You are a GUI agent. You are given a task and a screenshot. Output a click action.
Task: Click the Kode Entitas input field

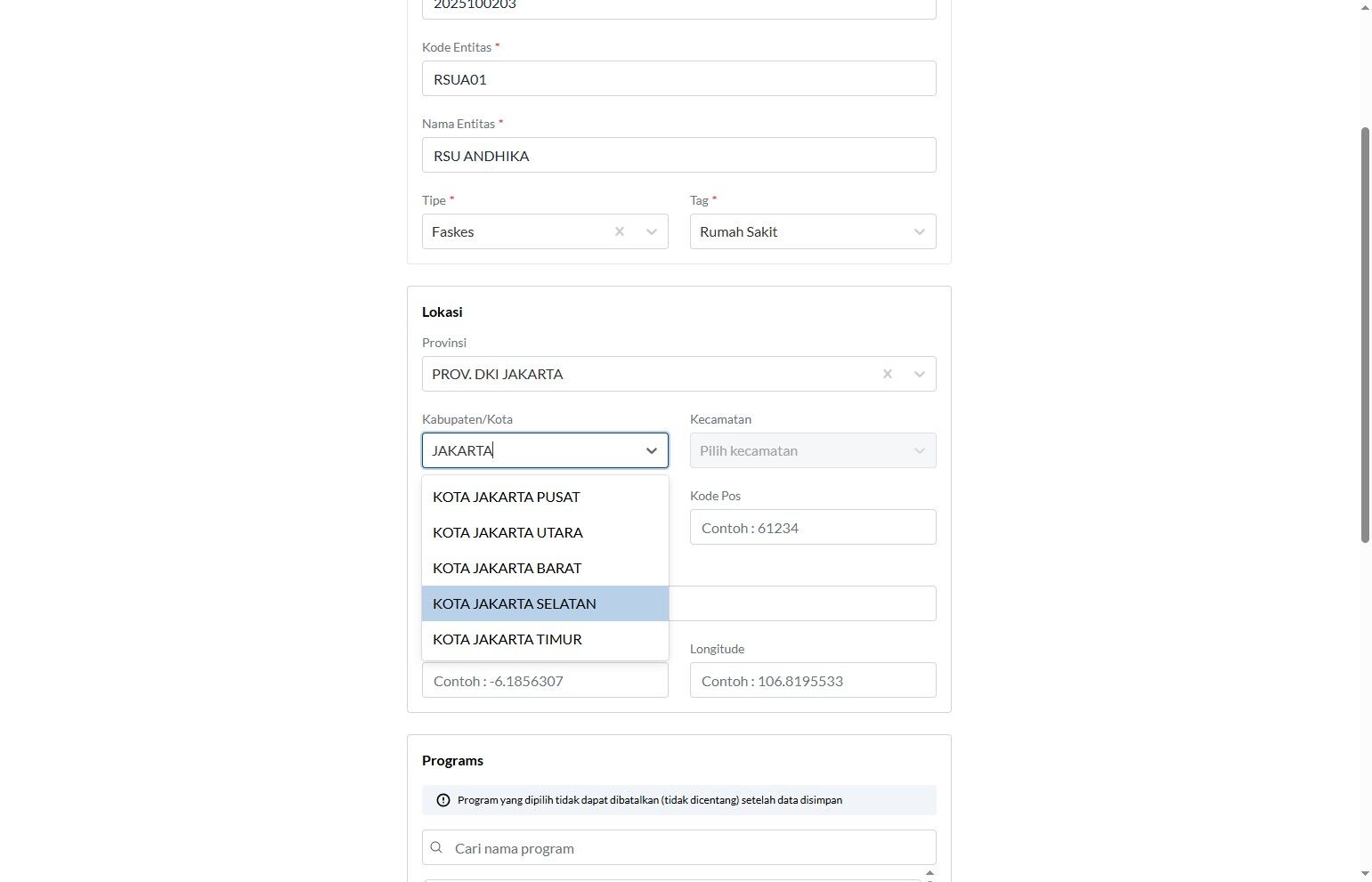click(679, 78)
